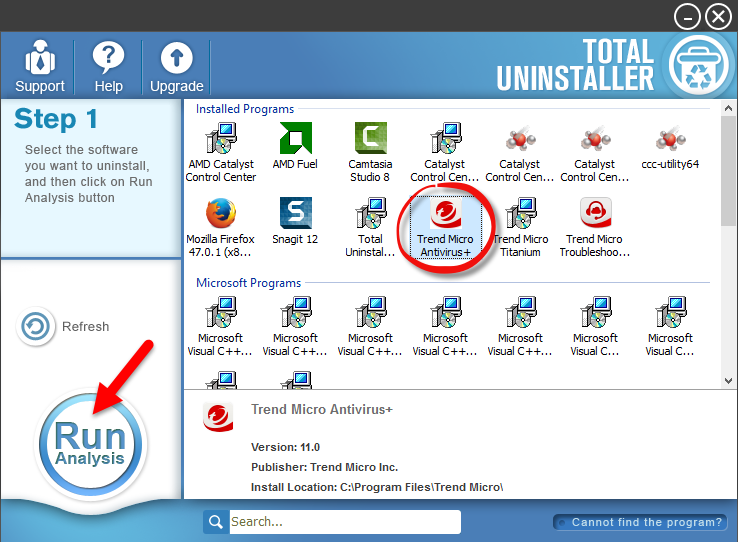The width and height of the screenshot is (738, 542).
Task: Select the ccc-utility64 program icon
Action: point(670,138)
